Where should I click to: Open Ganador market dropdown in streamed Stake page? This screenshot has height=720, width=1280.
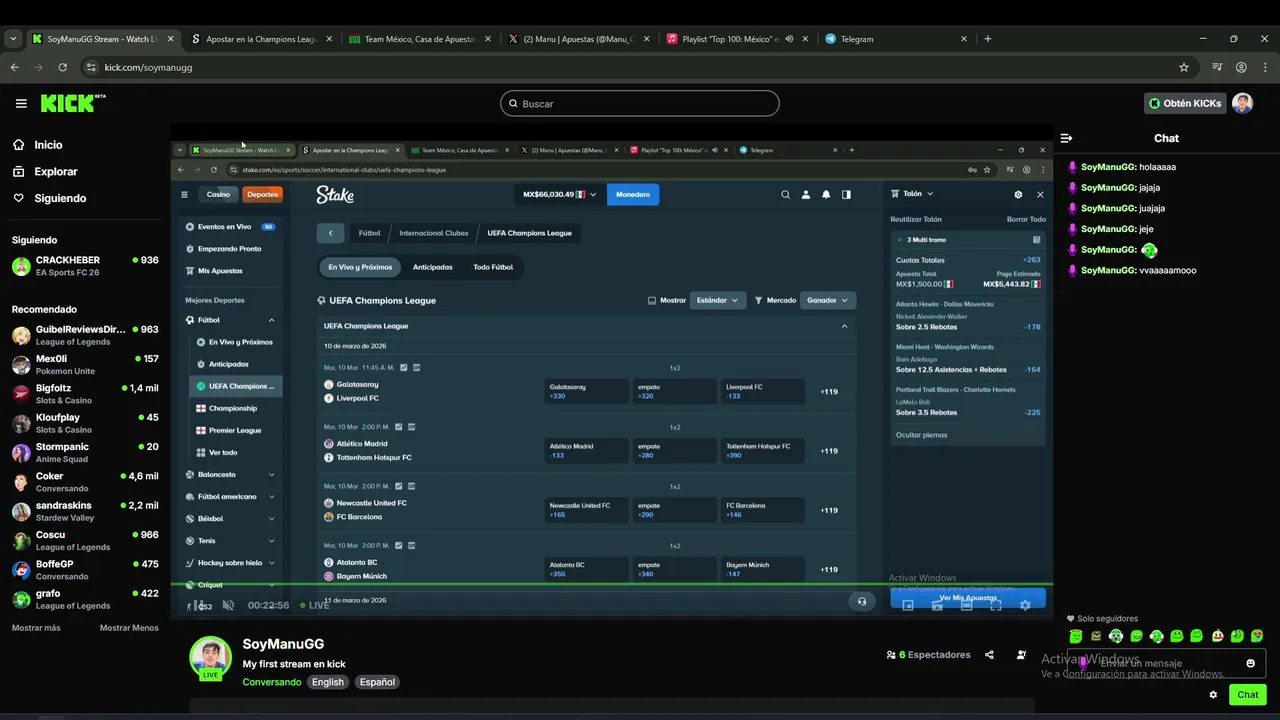pos(827,300)
